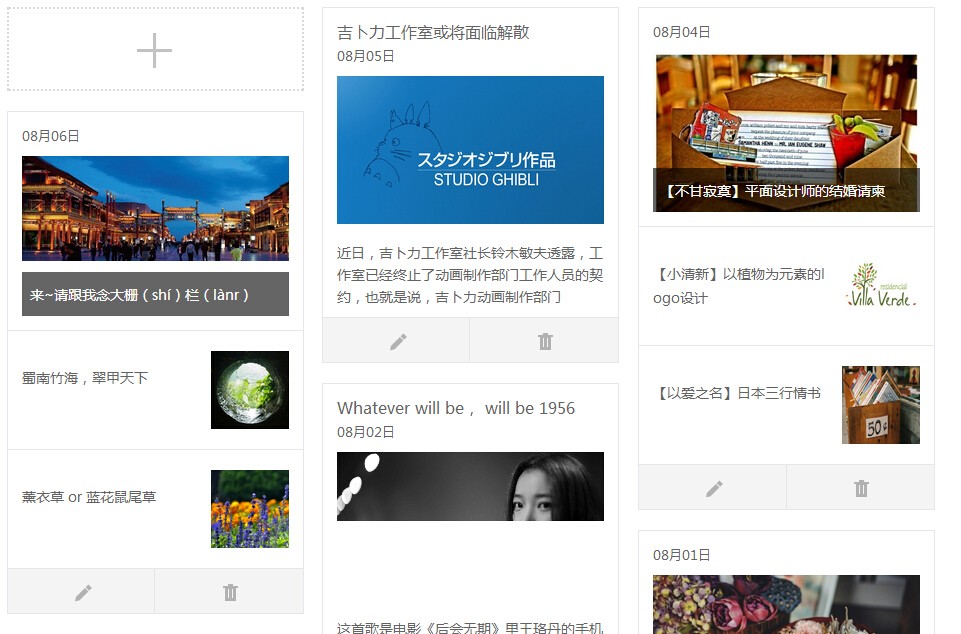Delete the 08月06日 card with trash icon
Image resolution: width=961 pixels, height=634 pixels.
(x=230, y=592)
